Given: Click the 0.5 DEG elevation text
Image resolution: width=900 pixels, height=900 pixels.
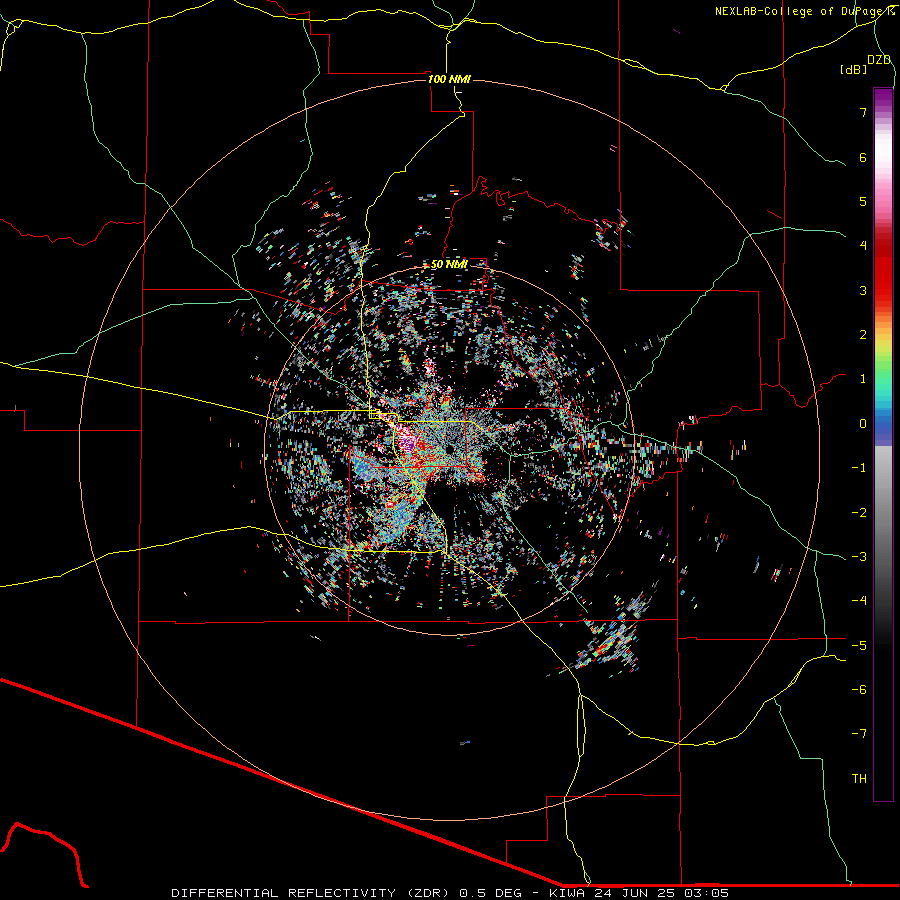Looking at the screenshot, I should pos(491,893).
